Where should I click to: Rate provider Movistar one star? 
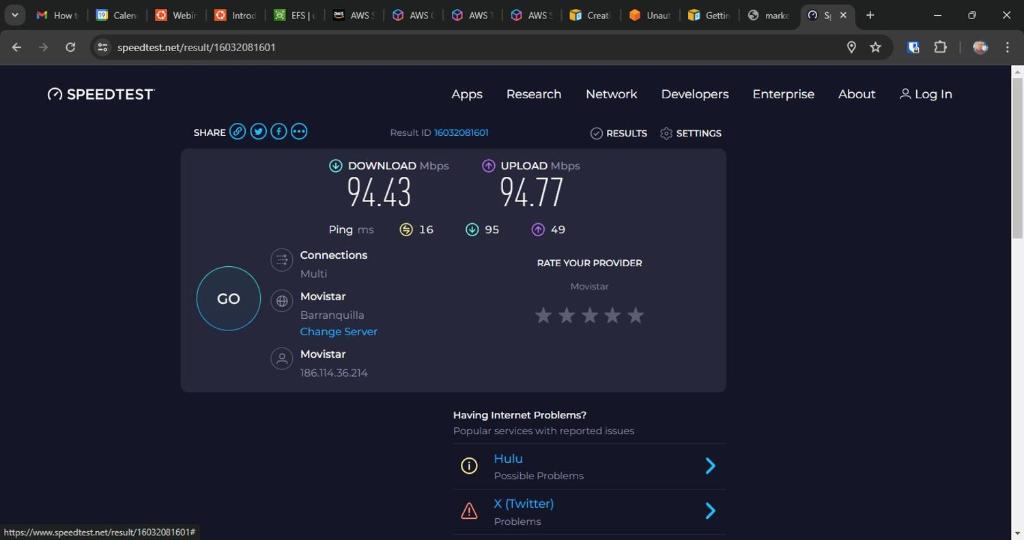pyautogui.click(x=543, y=316)
